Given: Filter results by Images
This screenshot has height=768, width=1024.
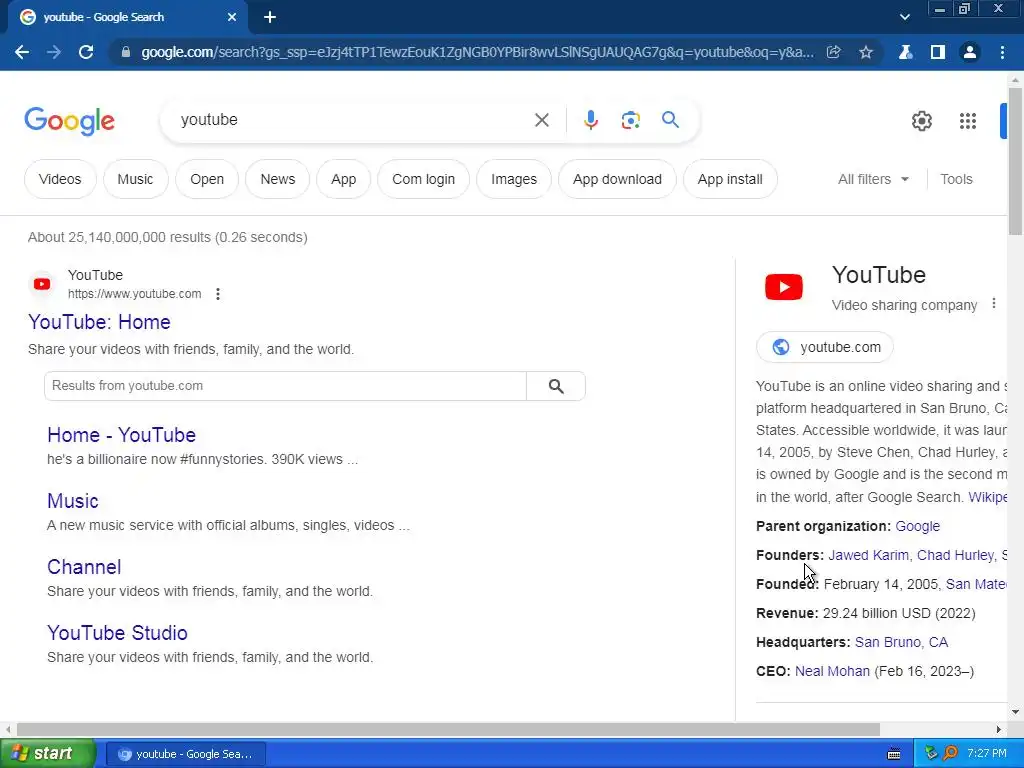Looking at the screenshot, I should point(514,180).
